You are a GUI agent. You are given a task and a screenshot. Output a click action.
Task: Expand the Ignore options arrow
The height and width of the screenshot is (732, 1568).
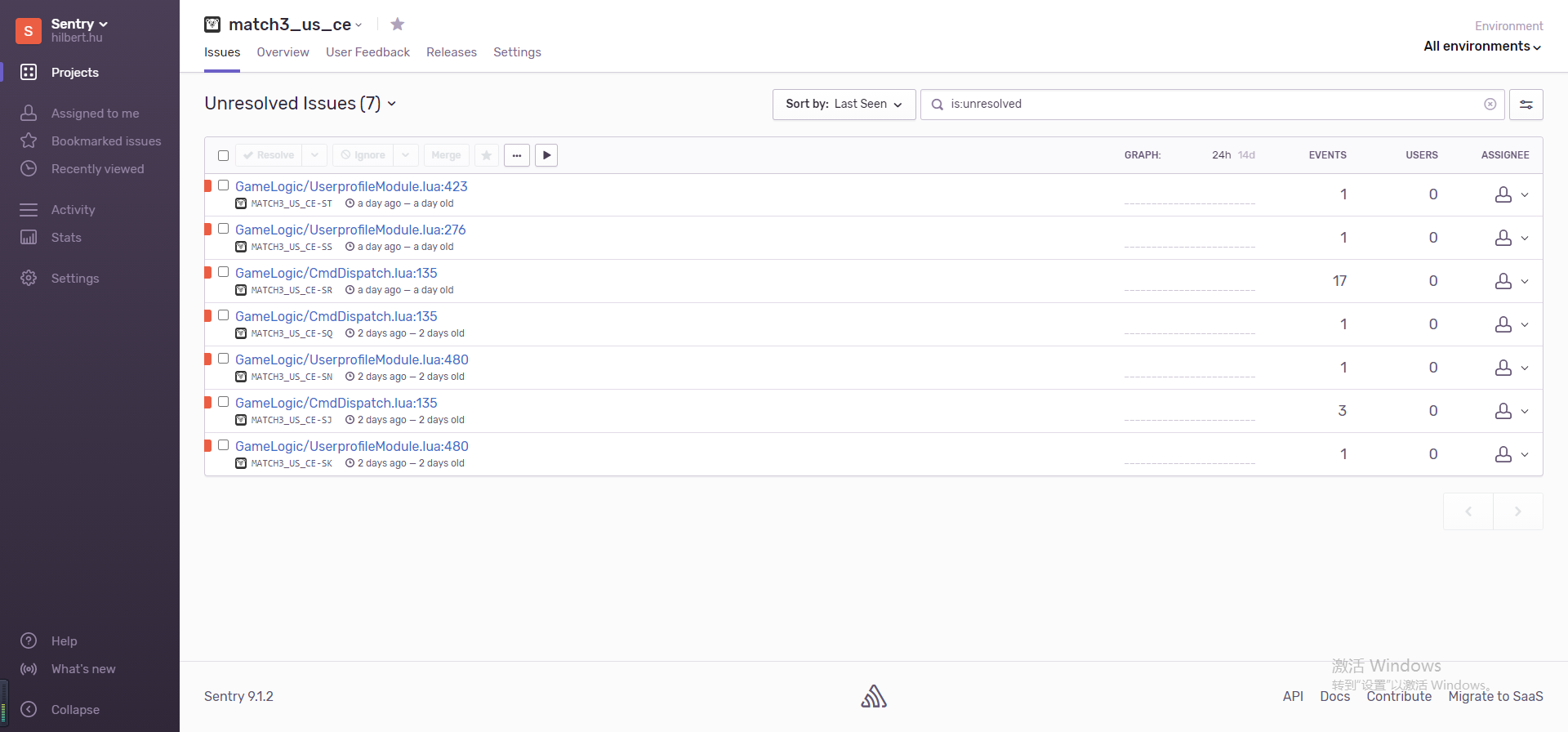(x=406, y=155)
